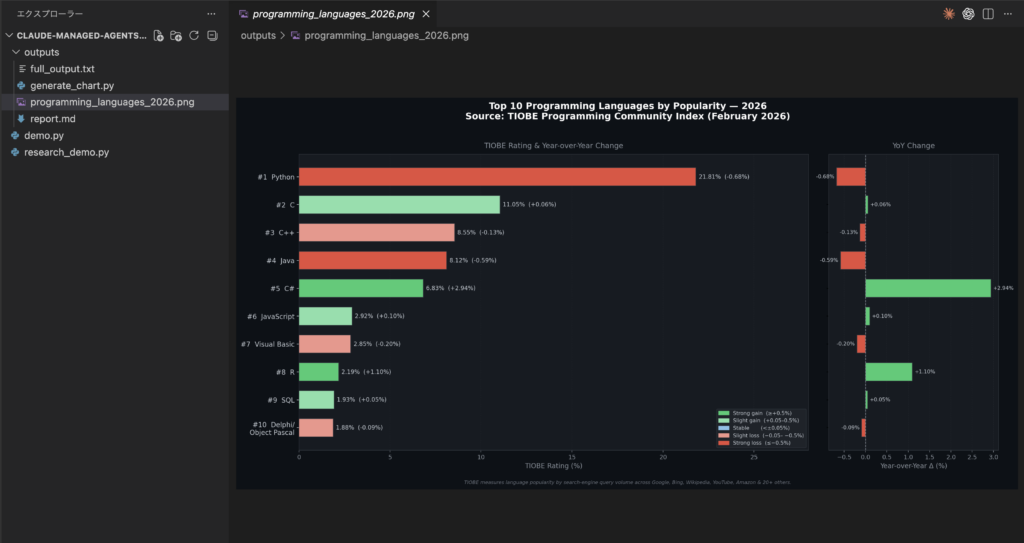Select report.md in the file tree
This screenshot has height=543, width=1024.
point(53,119)
